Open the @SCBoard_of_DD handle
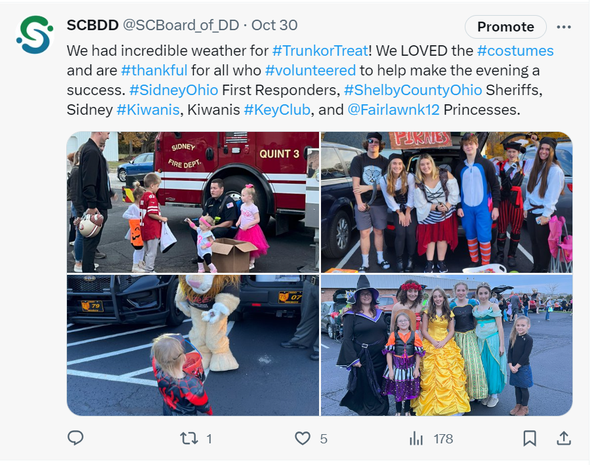Image resolution: width=600 pixels, height=465 pixels. (x=181, y=25)
